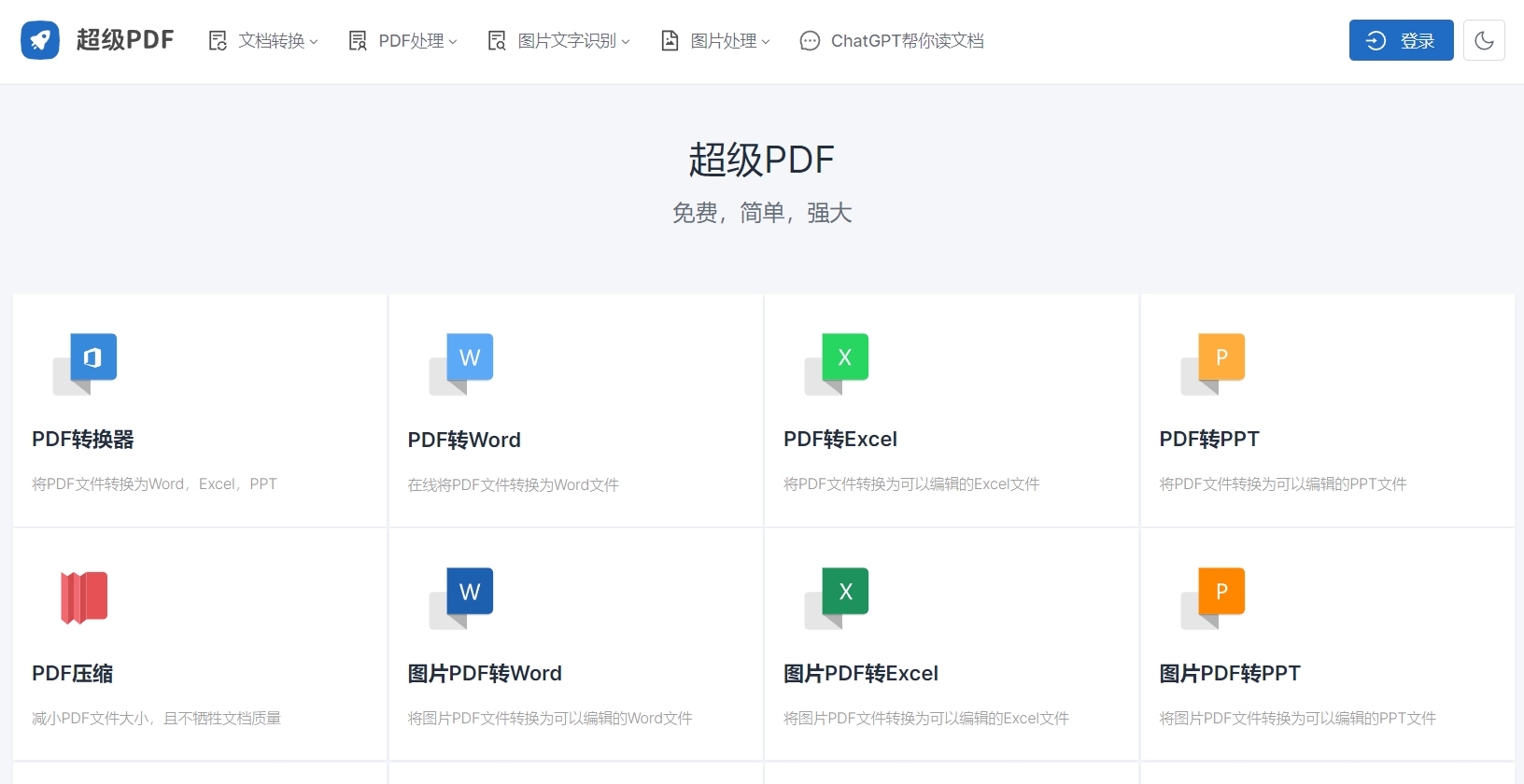Viewport: 1524px width, 784px height.
Task: Click the login arrow icon in 登录 button
Action: tap(1376, 40)
